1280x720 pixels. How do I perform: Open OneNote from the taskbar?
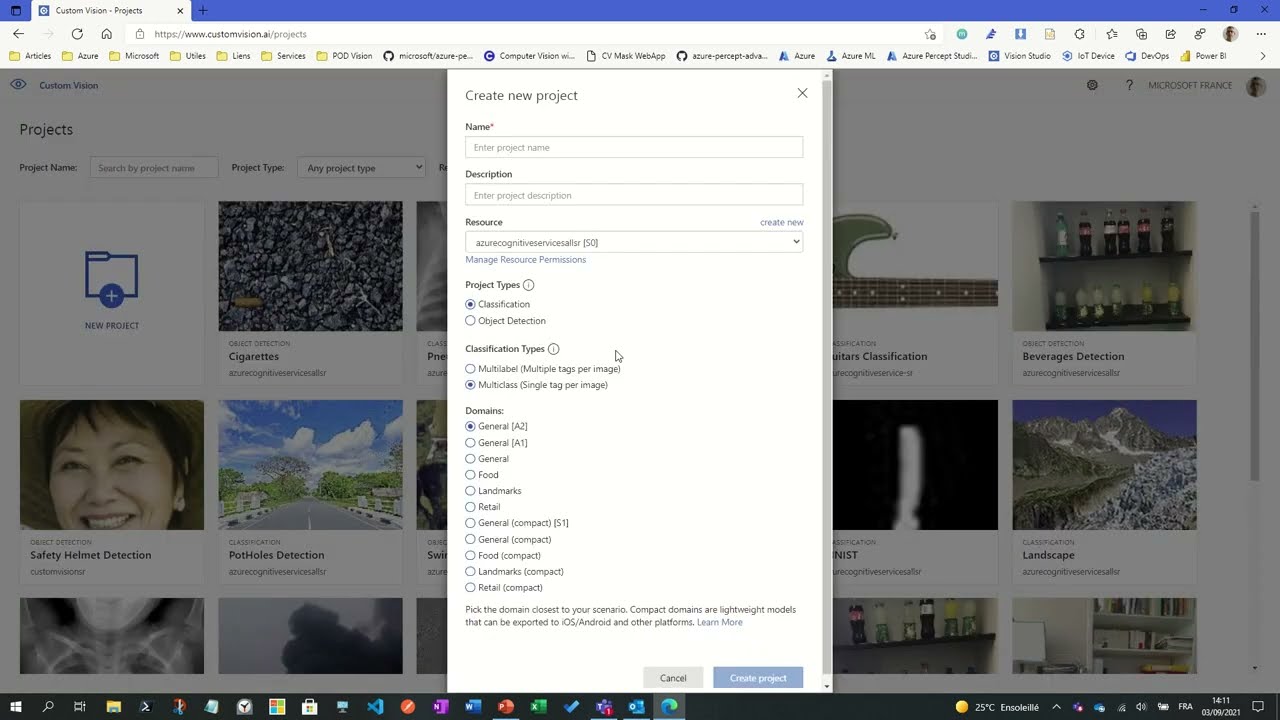(440, 707)
